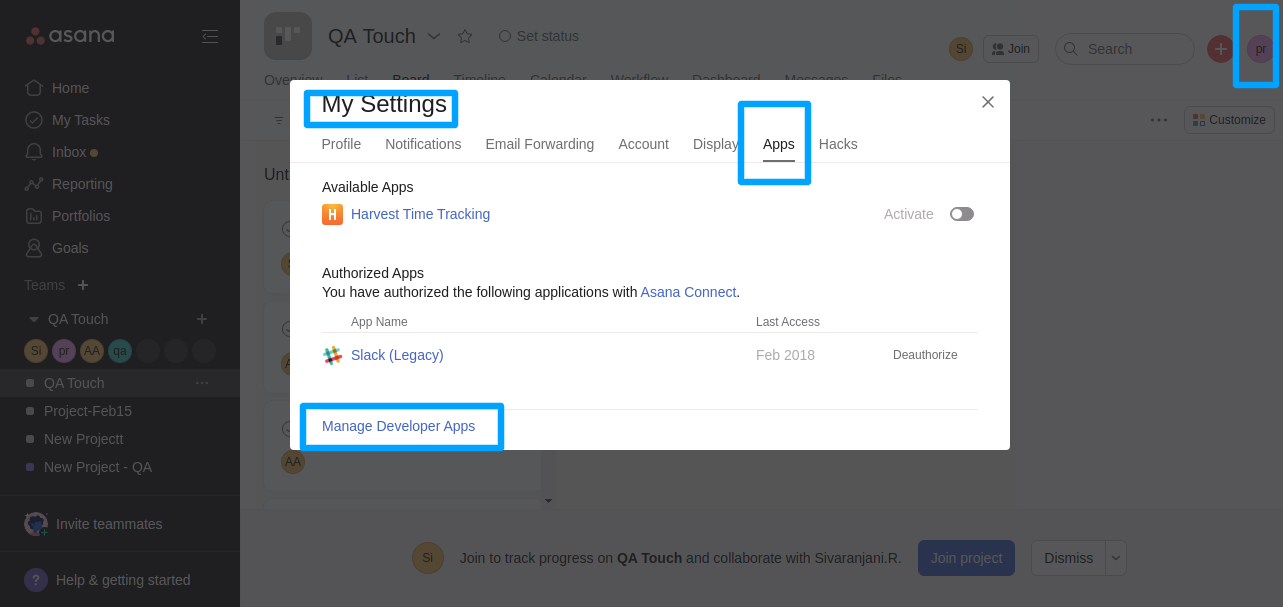Click the Harvest Time Tracking app icon
Viewport: 1283px width, 607px height.
click(332, 214)
